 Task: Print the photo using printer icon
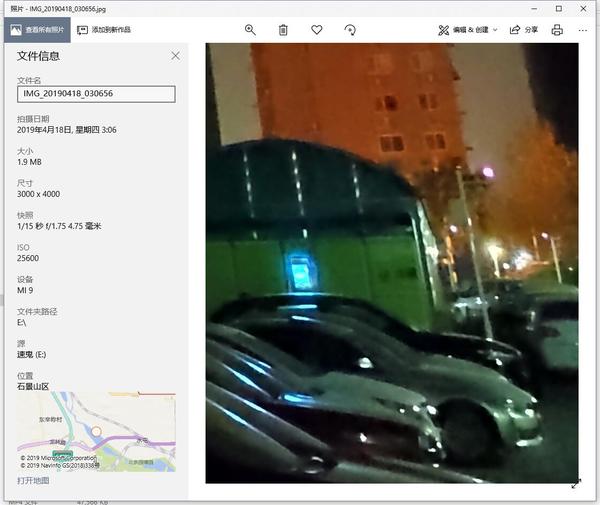[557, 30]
